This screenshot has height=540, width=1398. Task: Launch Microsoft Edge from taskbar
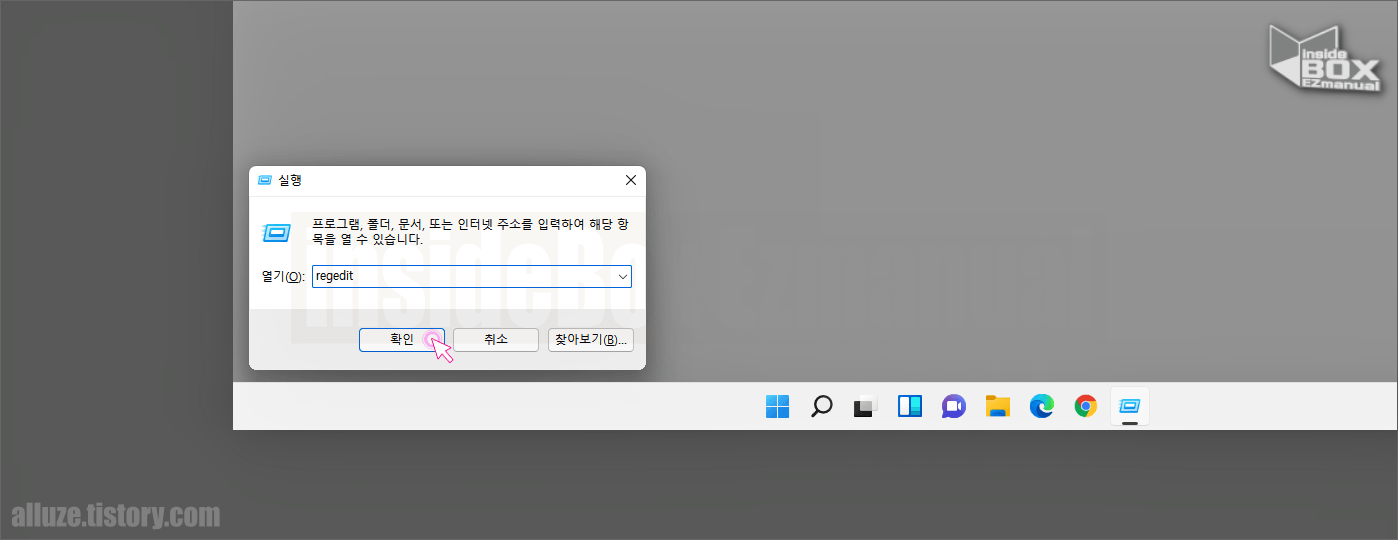pyautogui.click(x=1041, y=406)
